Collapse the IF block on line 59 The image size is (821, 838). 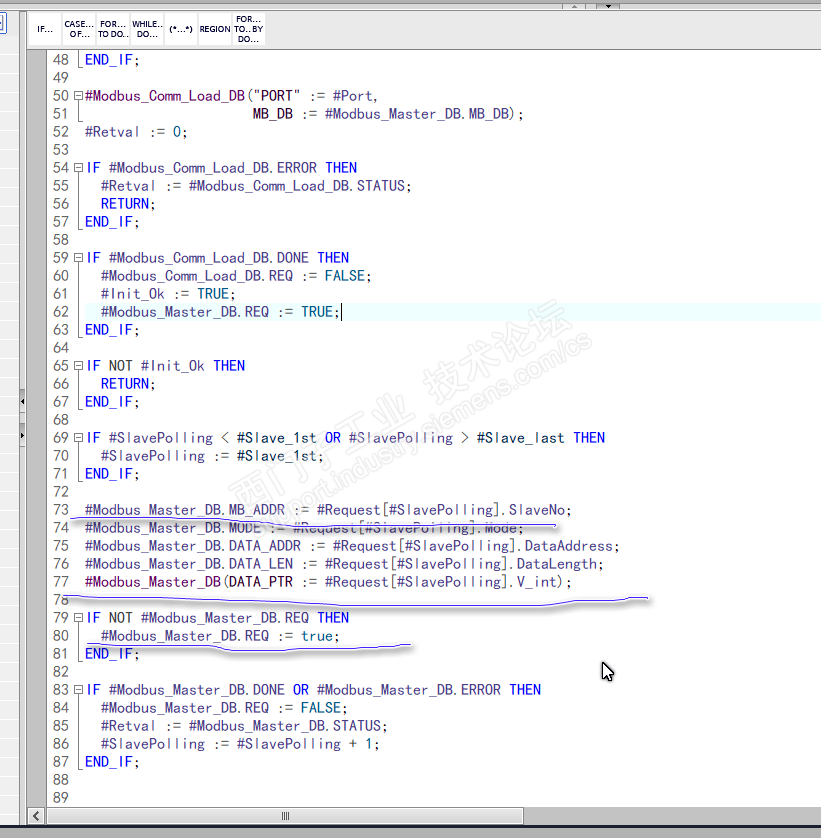[x=78, y=258]
